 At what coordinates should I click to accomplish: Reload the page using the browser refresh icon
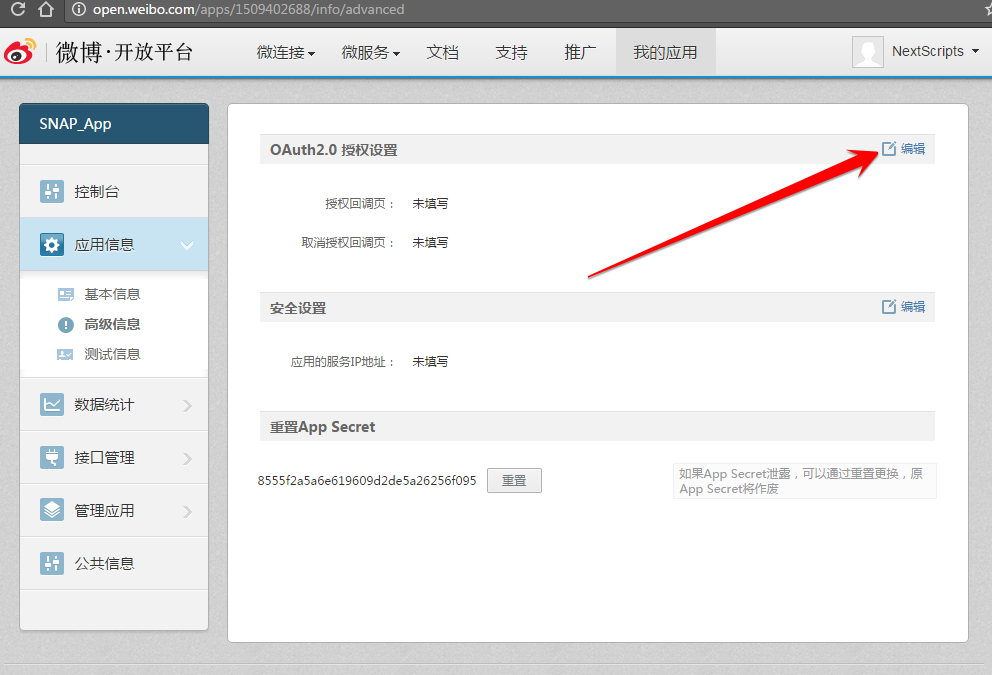(x=18, y=9)
